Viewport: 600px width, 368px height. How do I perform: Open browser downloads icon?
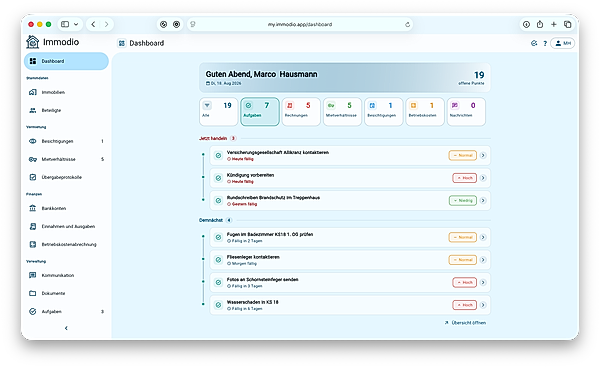(x=527, y=24)
